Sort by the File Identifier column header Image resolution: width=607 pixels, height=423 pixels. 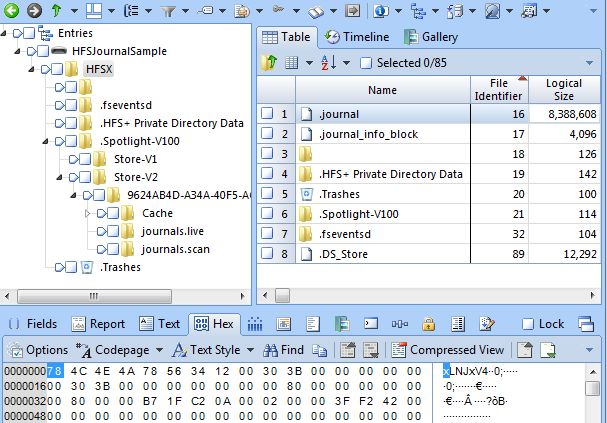(x=499, y=90)
